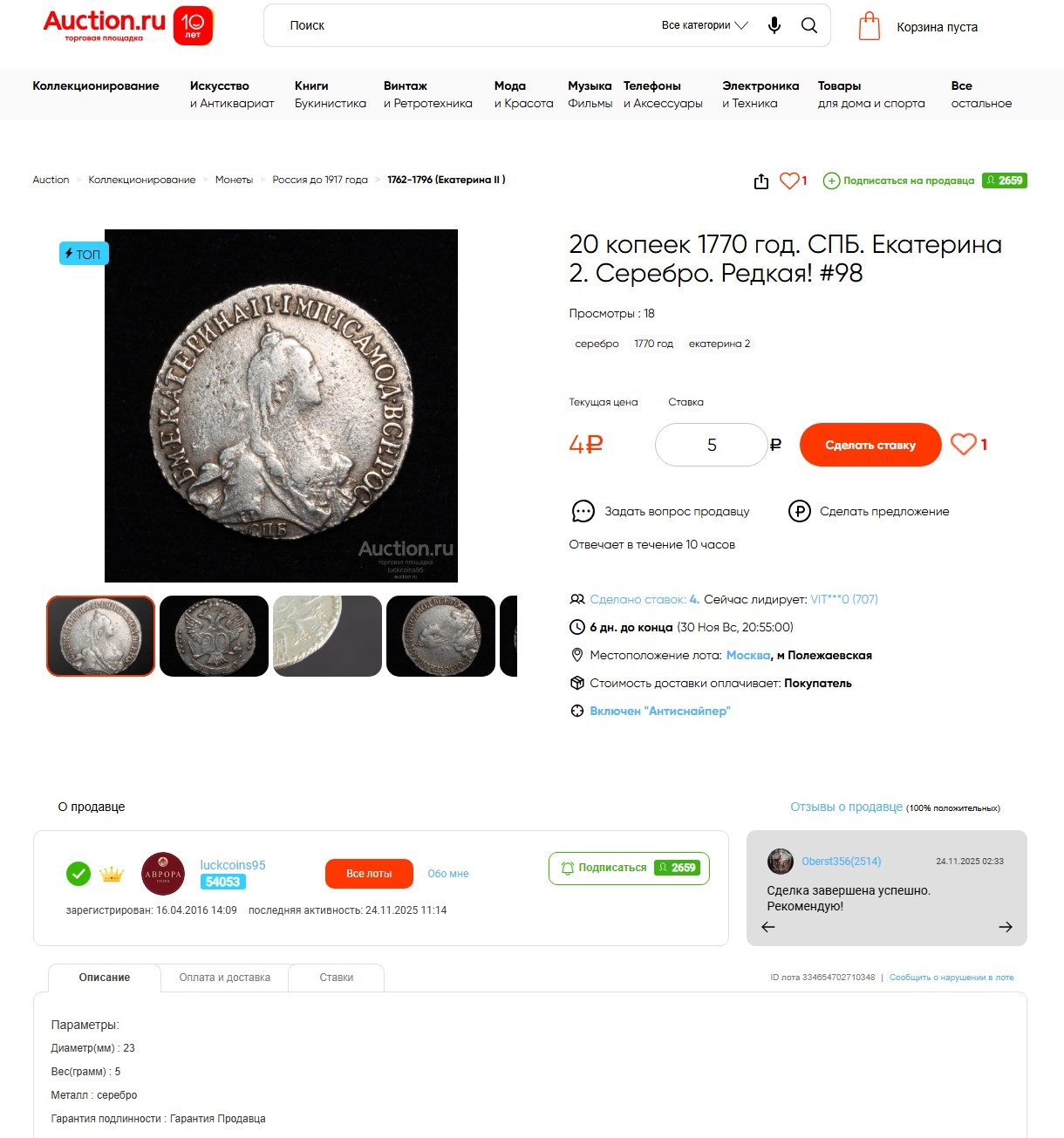Viewport: 1064px width, 1138px height.
Task: Click the microphone voice search icon
Action: coord(774,25)
